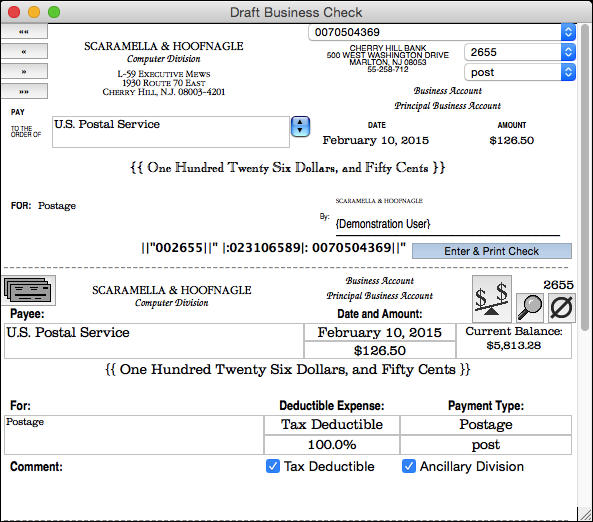This screenshot has height=522, width=593.
Task: Click the Payment Type field Postage
Action: click(486, 425)
